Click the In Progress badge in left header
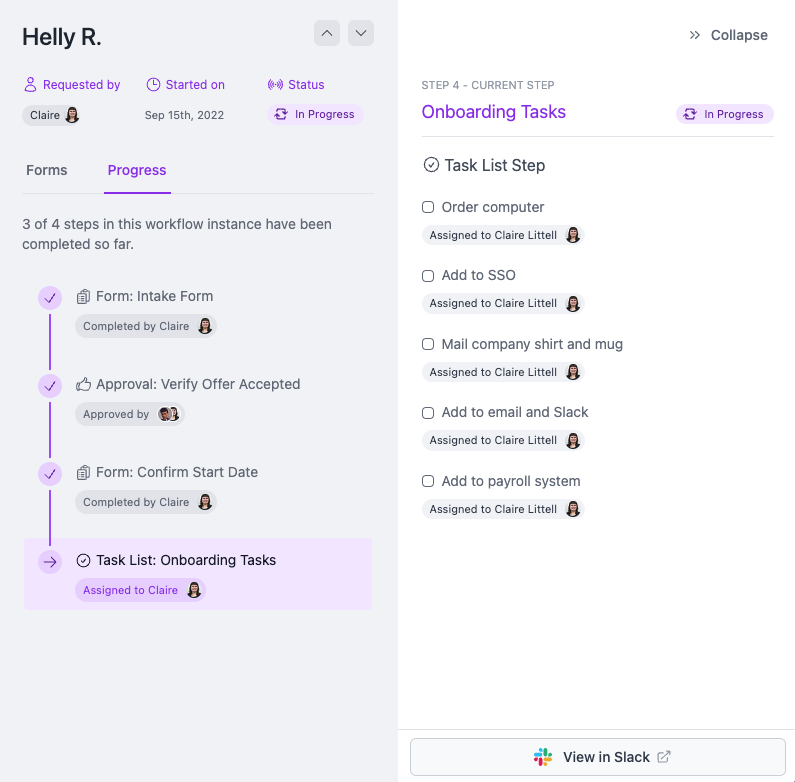 pyautogui.click(x=315, y=114)
